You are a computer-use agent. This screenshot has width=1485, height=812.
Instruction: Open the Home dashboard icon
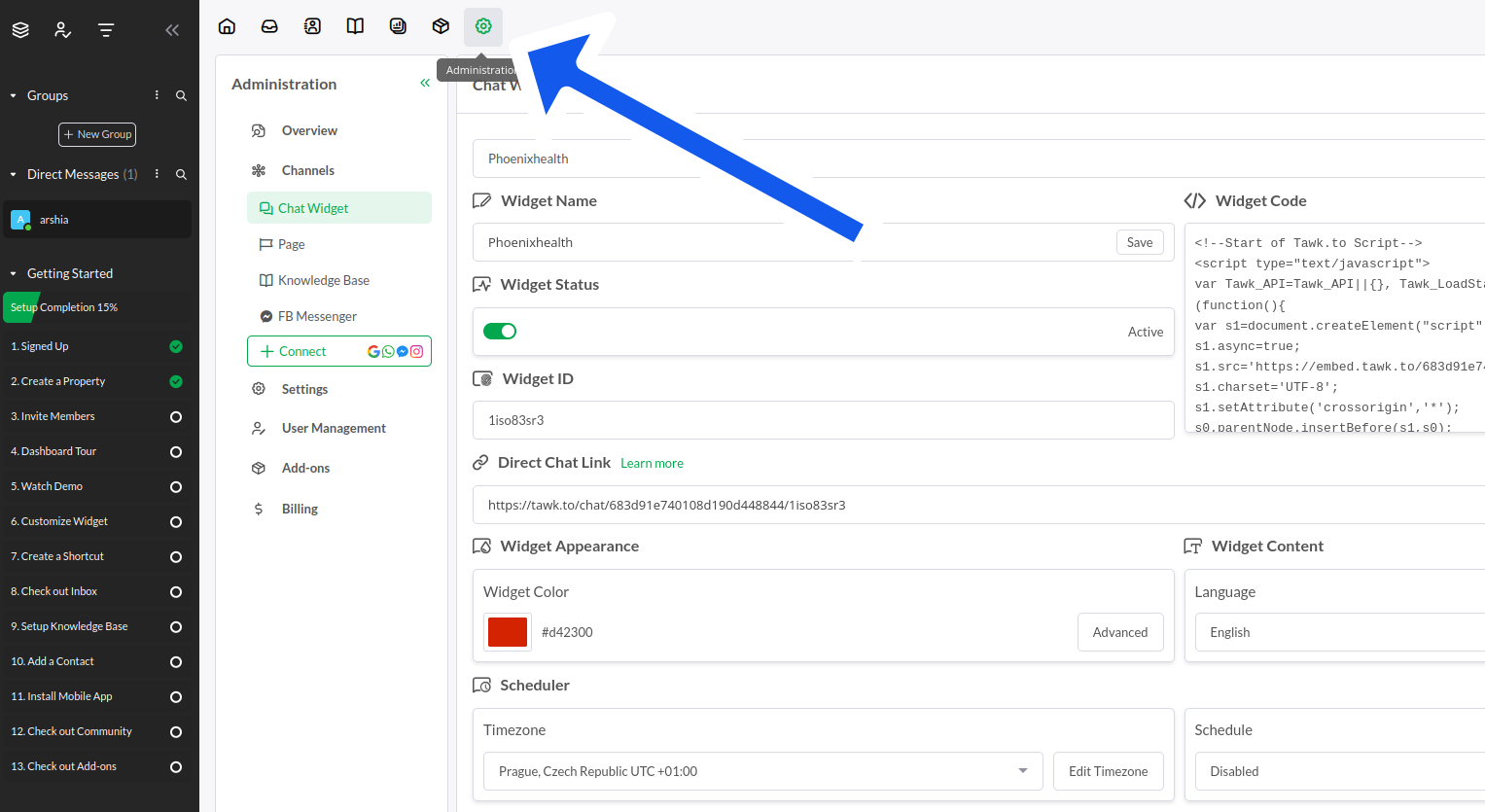(x=227, y=26)
